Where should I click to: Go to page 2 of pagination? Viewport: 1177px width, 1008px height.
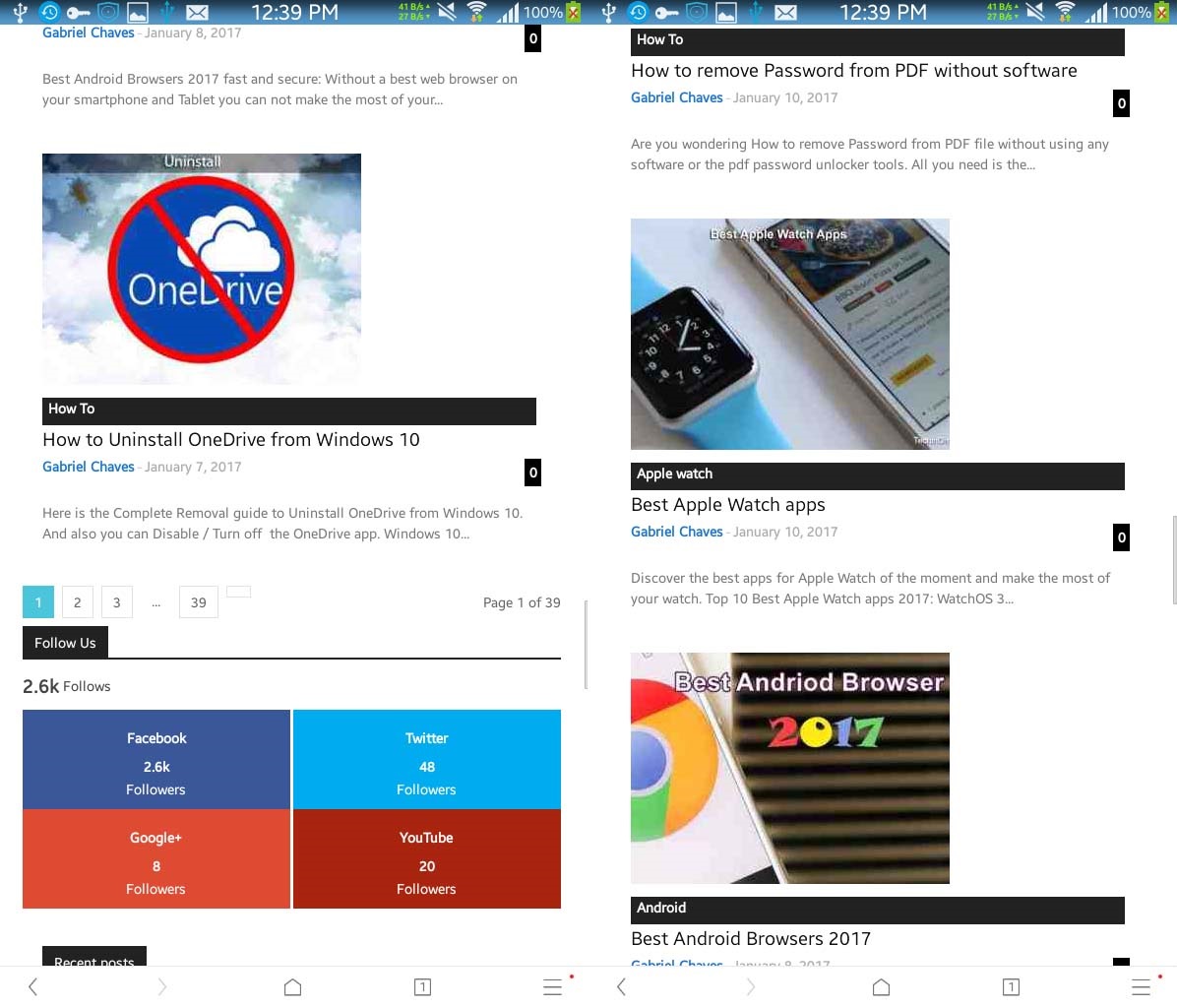click(78, 602)
